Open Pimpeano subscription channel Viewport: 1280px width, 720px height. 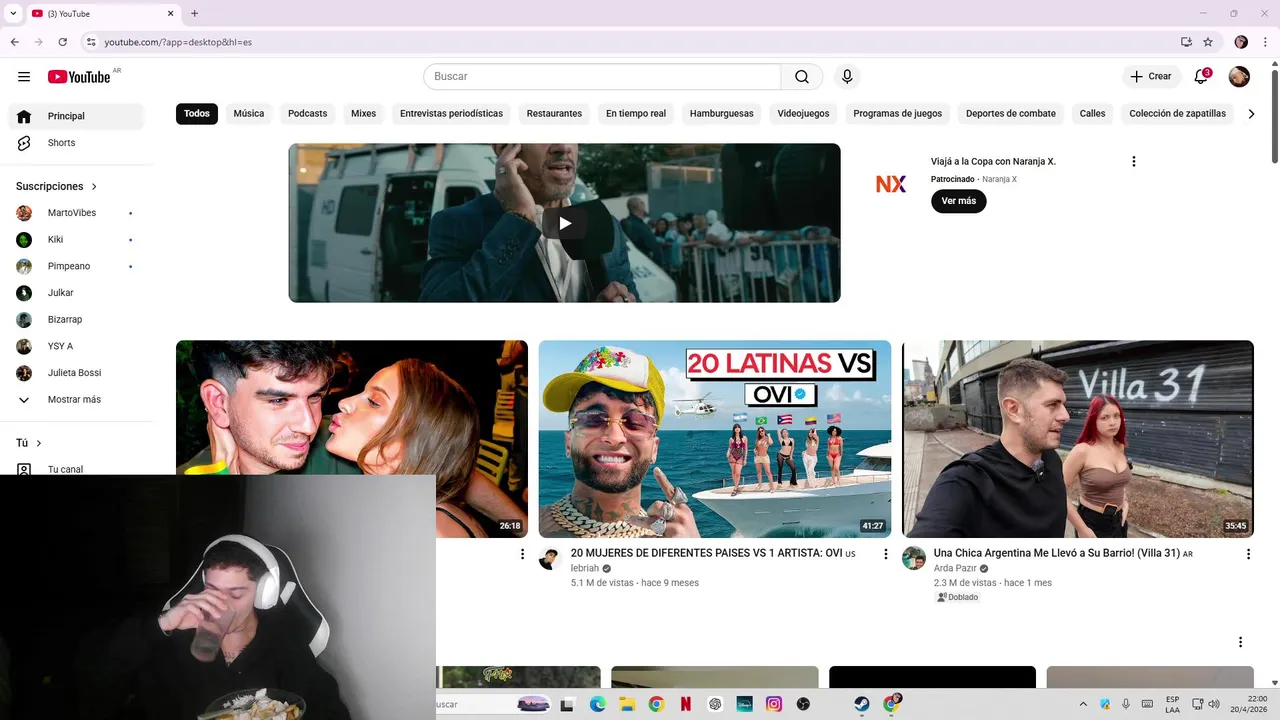click(76, 266)
